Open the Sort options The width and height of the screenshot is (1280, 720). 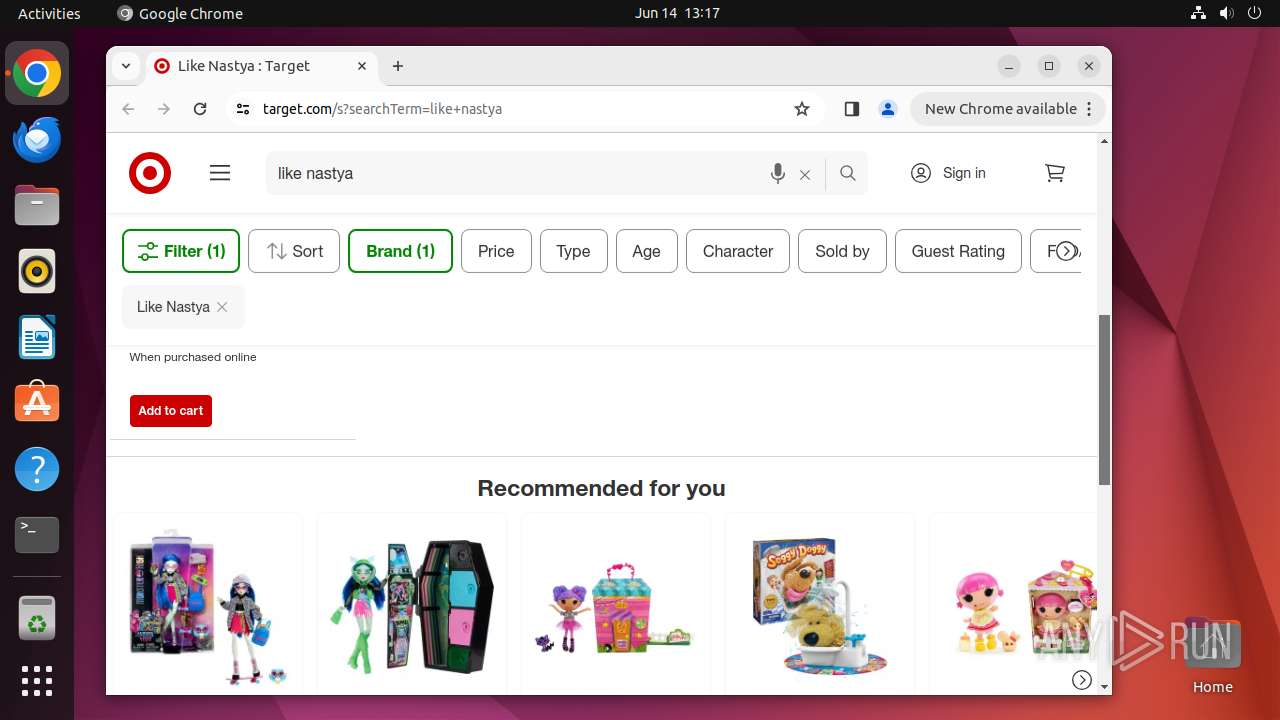[x=294, y=251]
